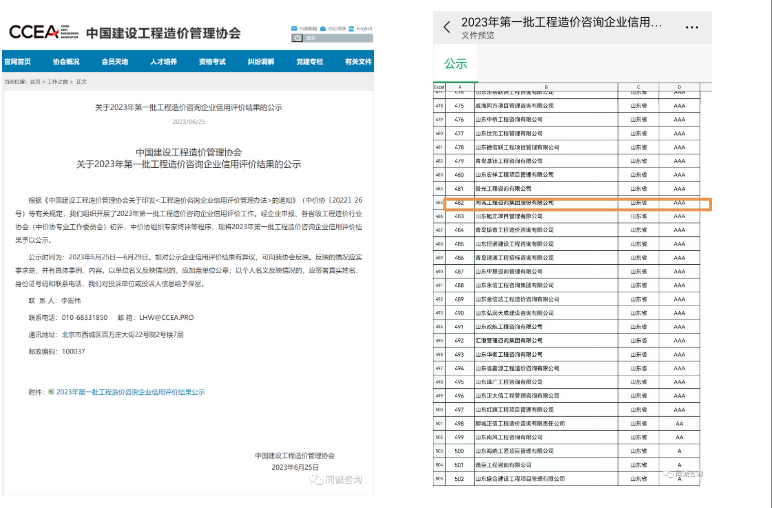Click the postal code 100037
773x508 pixels.
click(73, 352)
